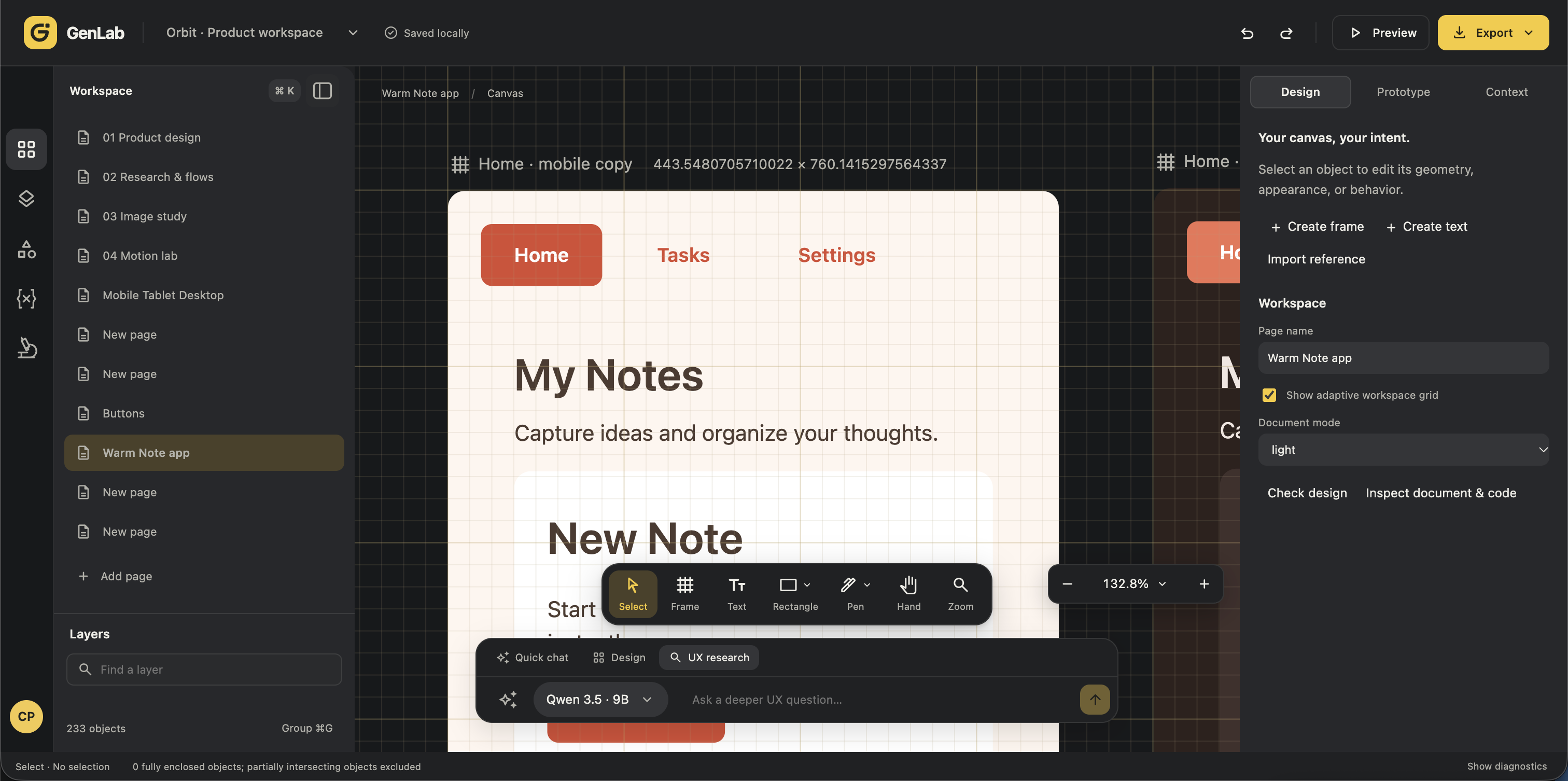Switch to the Prototype tab
Viewport: 1568px width, 781px height.
1403,92
